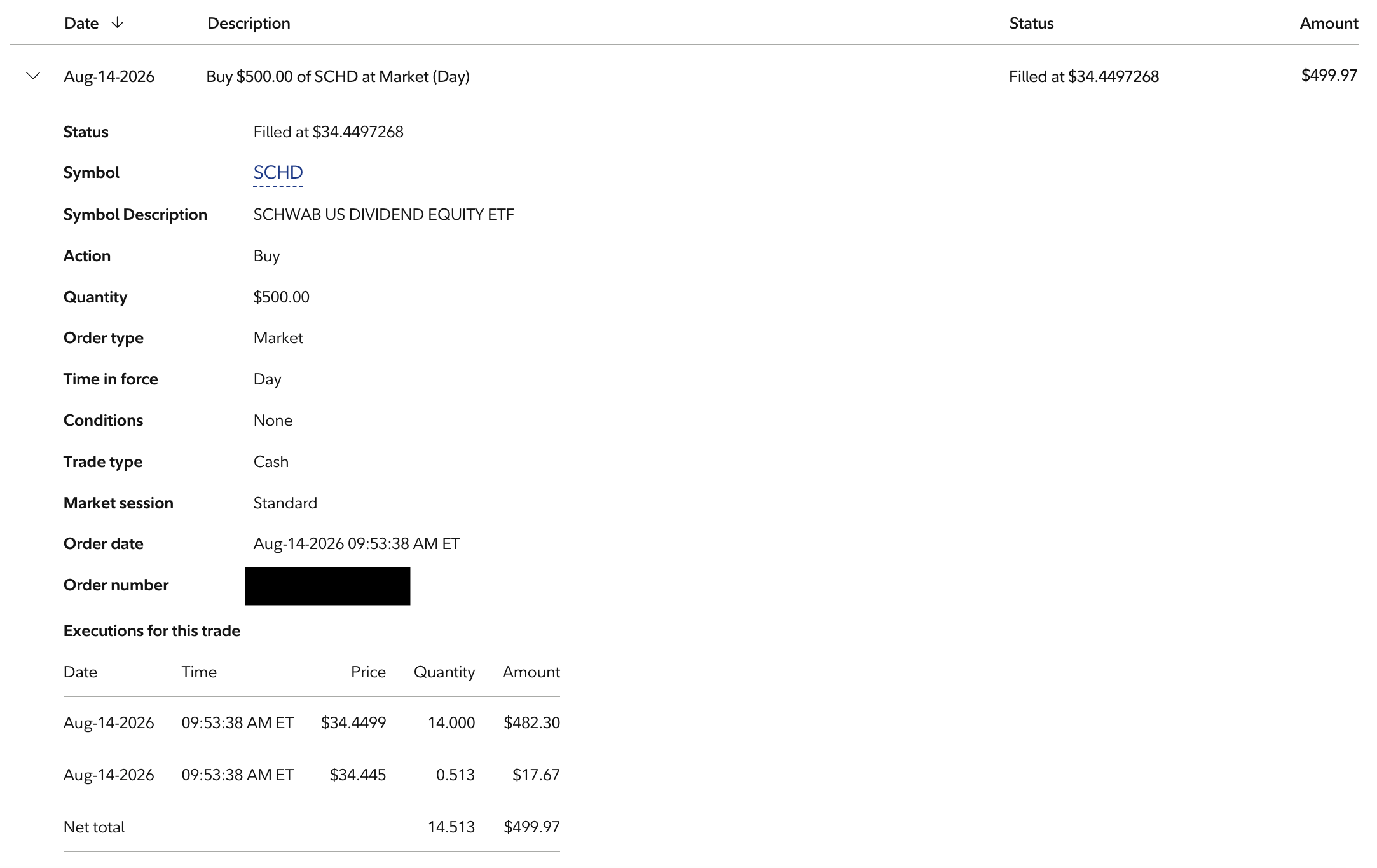Image resolution: width=1377 pixels, height=868 pixels.
Task: Click the Time in force value 'Day'
Action: [267, 379]
